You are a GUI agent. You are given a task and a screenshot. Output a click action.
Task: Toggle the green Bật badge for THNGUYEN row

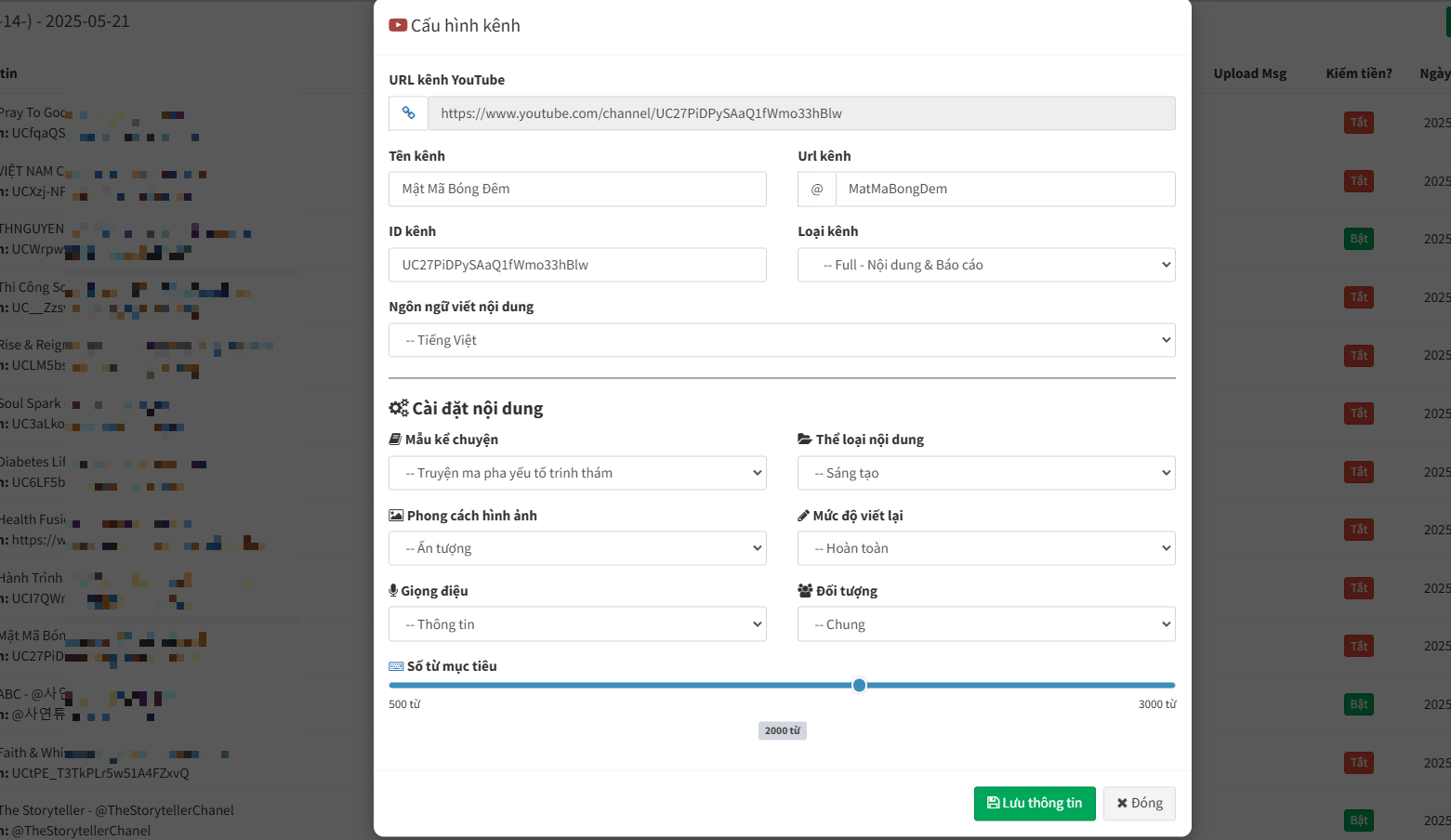[1359, 239]
